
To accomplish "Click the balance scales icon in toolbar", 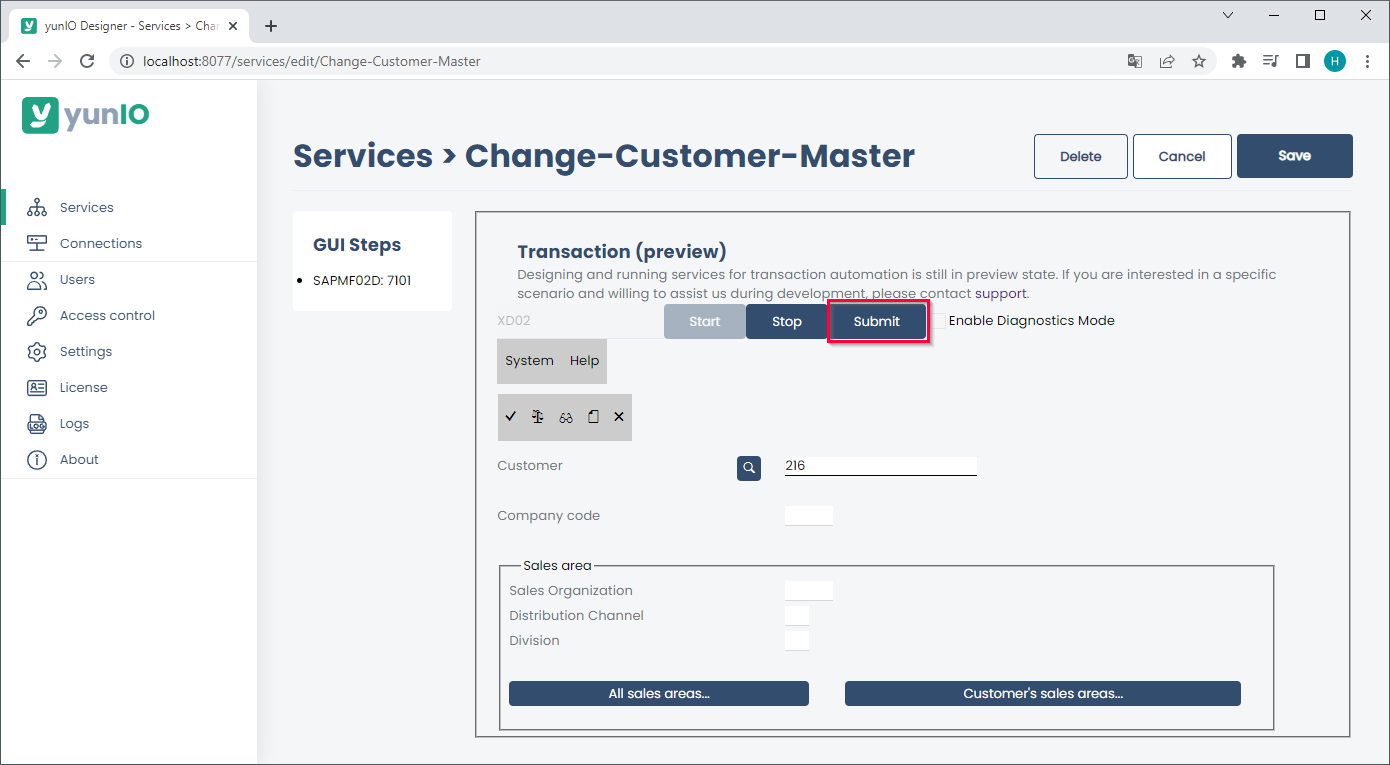I will [538, 417].
